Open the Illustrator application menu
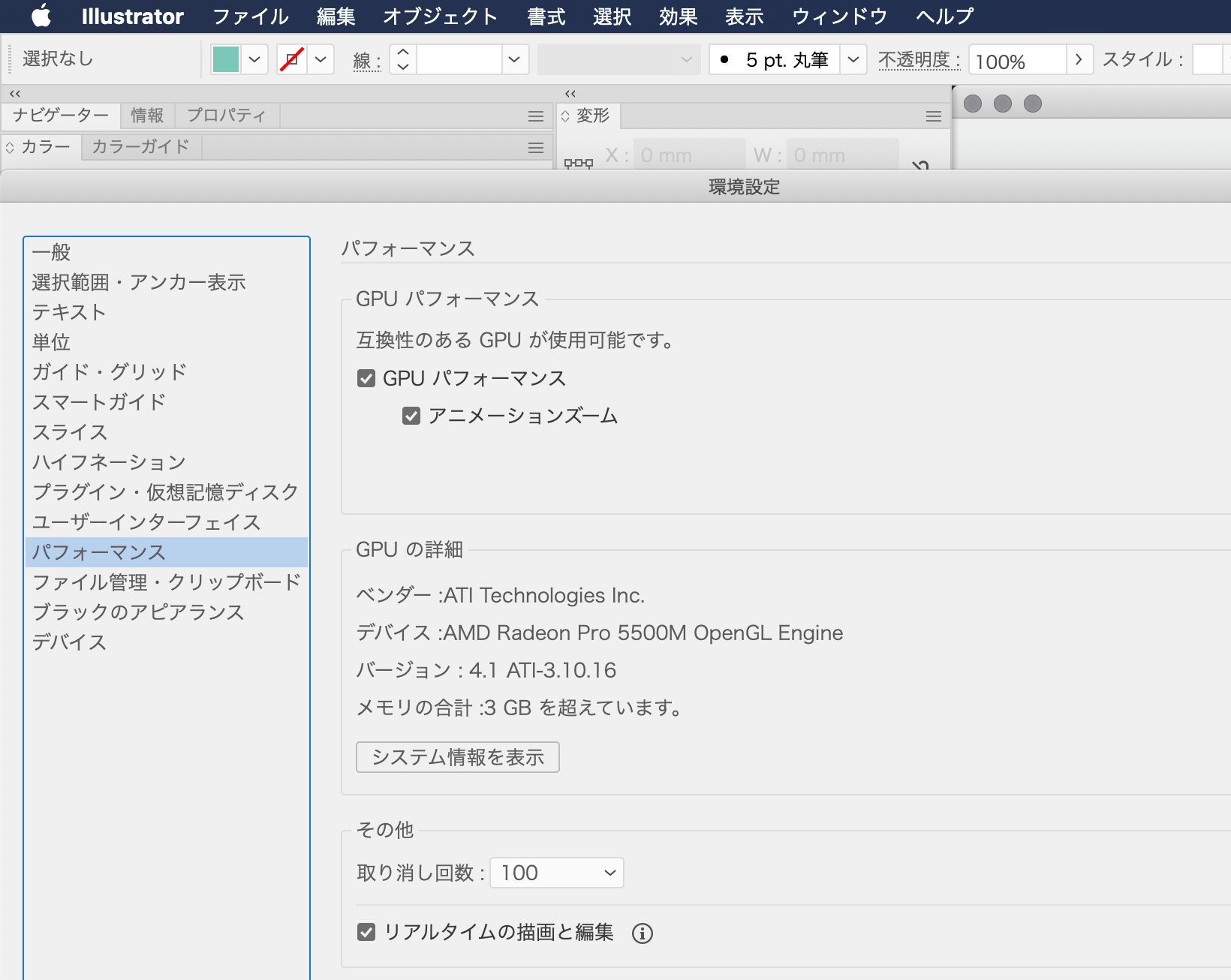This screenshot has height=980, width=1231. pos(132,17)
